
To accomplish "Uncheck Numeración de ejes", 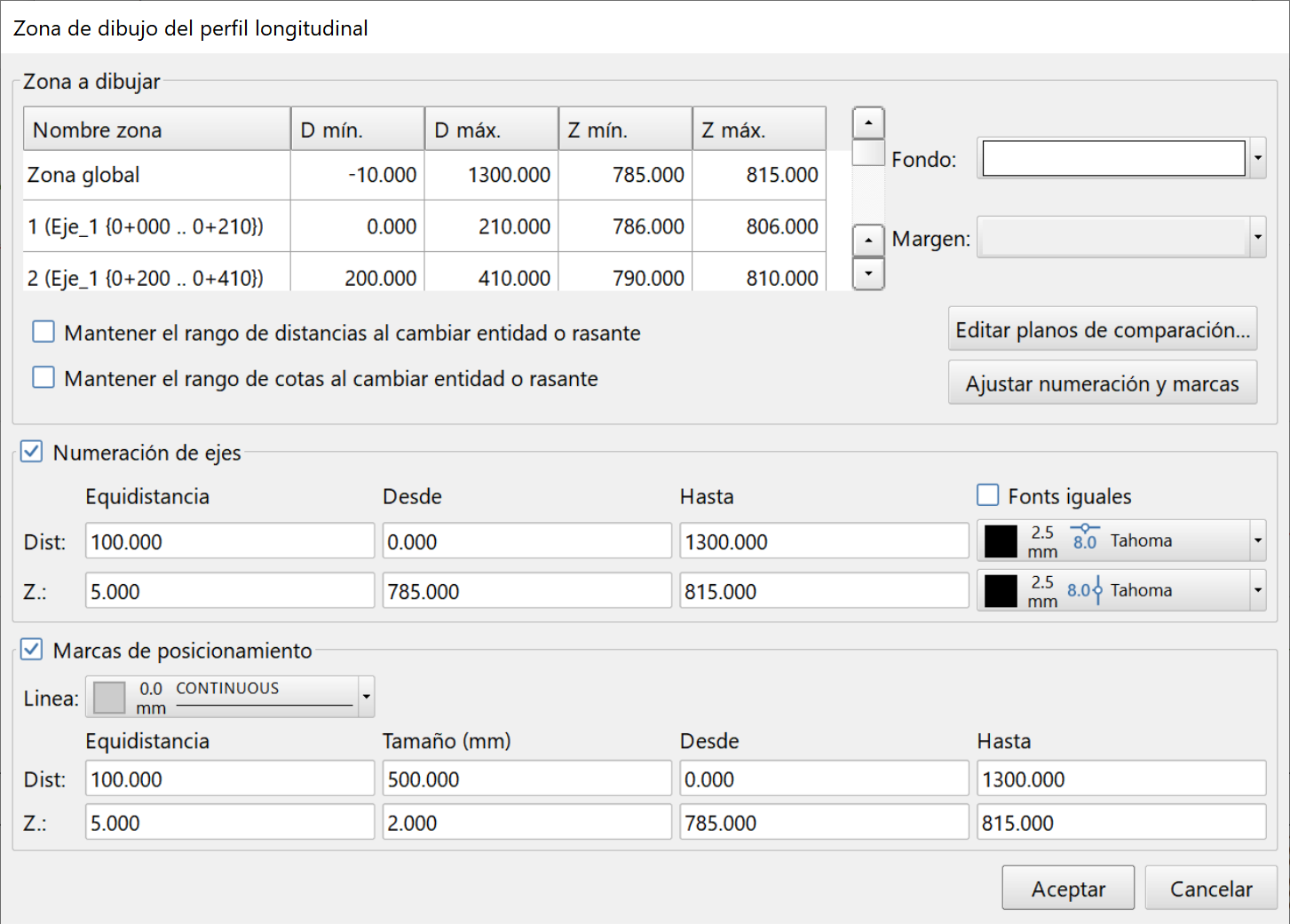I will click(32, 452).
